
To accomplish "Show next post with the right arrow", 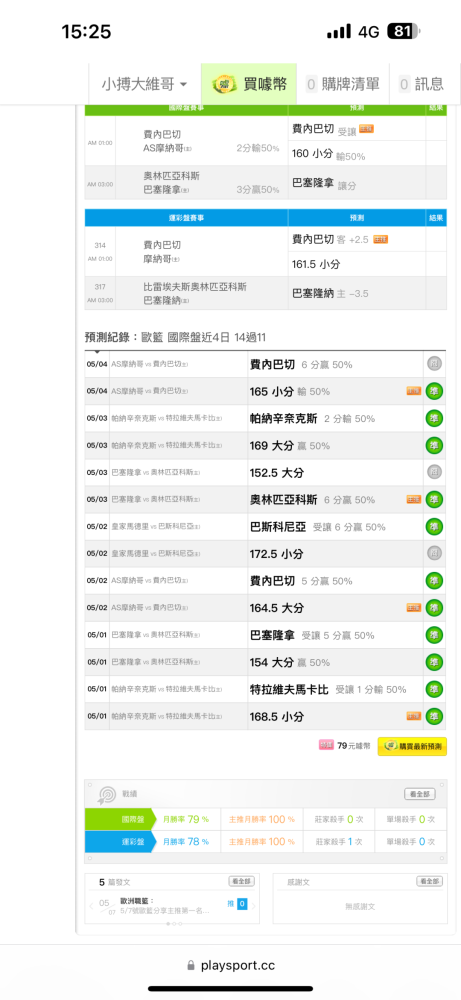I will click(253, 906).
